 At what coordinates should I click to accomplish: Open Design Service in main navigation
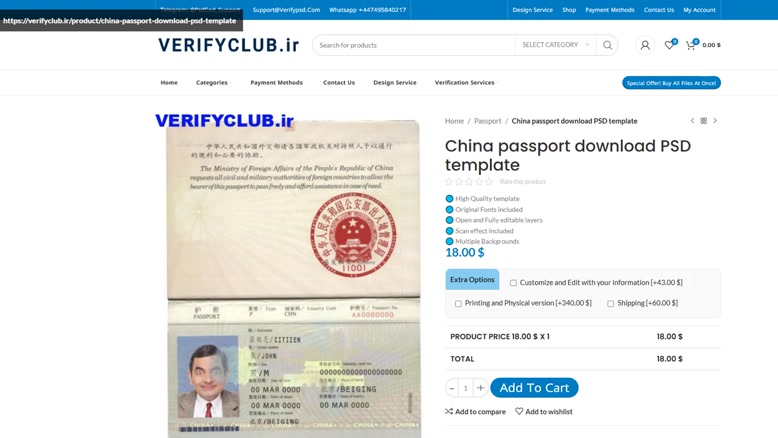coord(395,83)
